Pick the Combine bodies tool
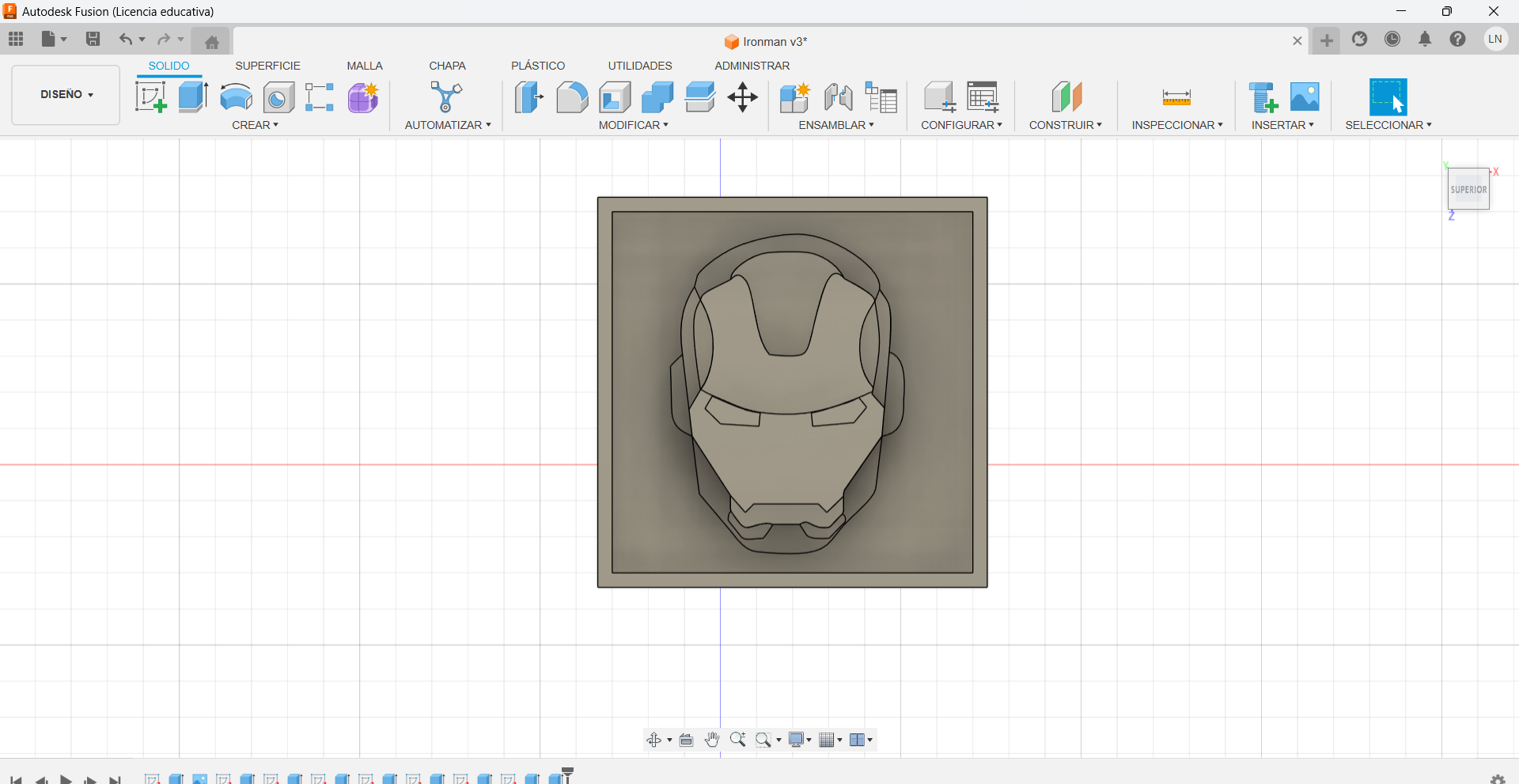 pos(657,97)
